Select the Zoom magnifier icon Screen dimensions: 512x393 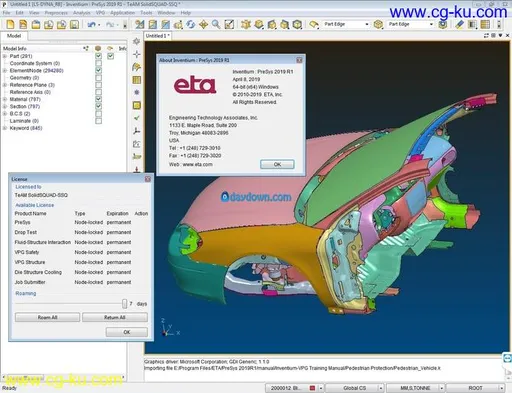[x=216, y=24]
